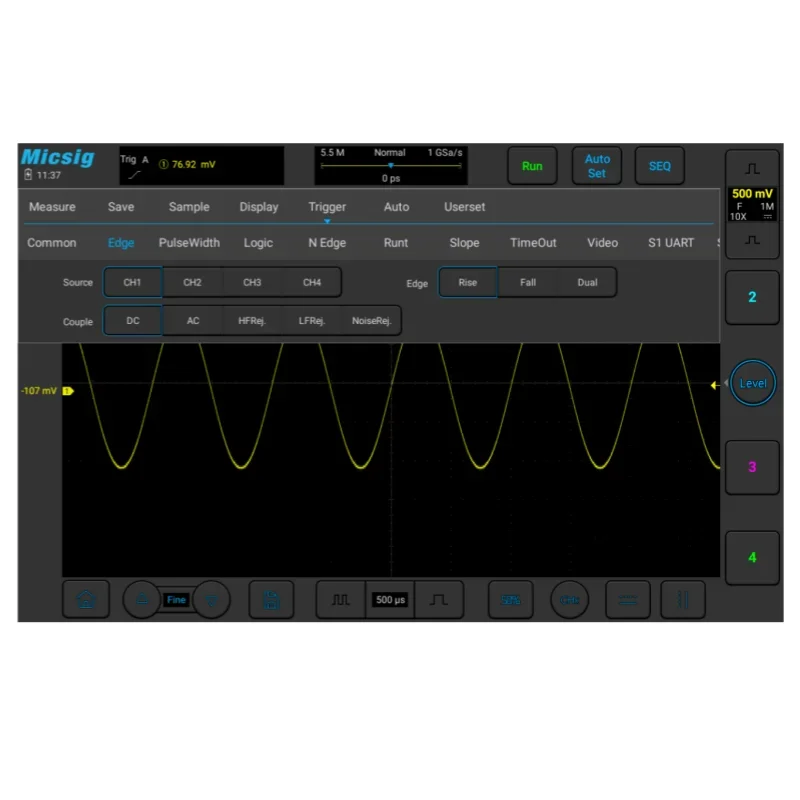Tap the horizontal cursor lines icon
The width and height of the screenshot is (800, 800).
point(628,599)
